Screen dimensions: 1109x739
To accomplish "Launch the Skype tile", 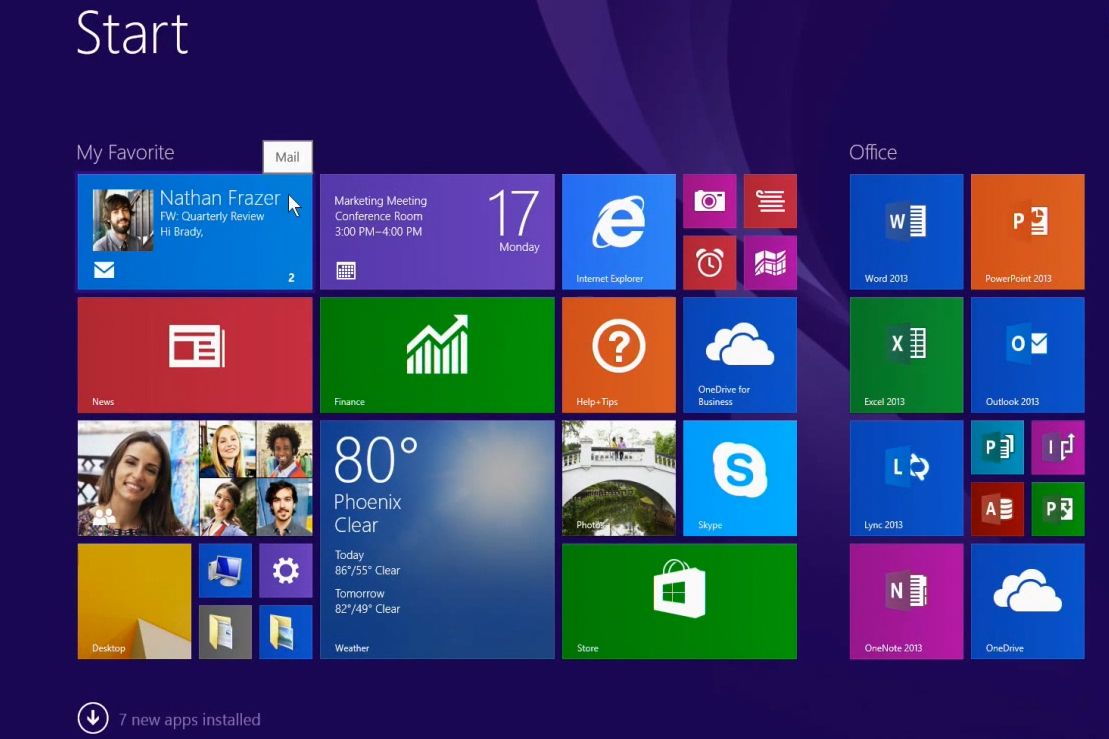I will [740, 478].
